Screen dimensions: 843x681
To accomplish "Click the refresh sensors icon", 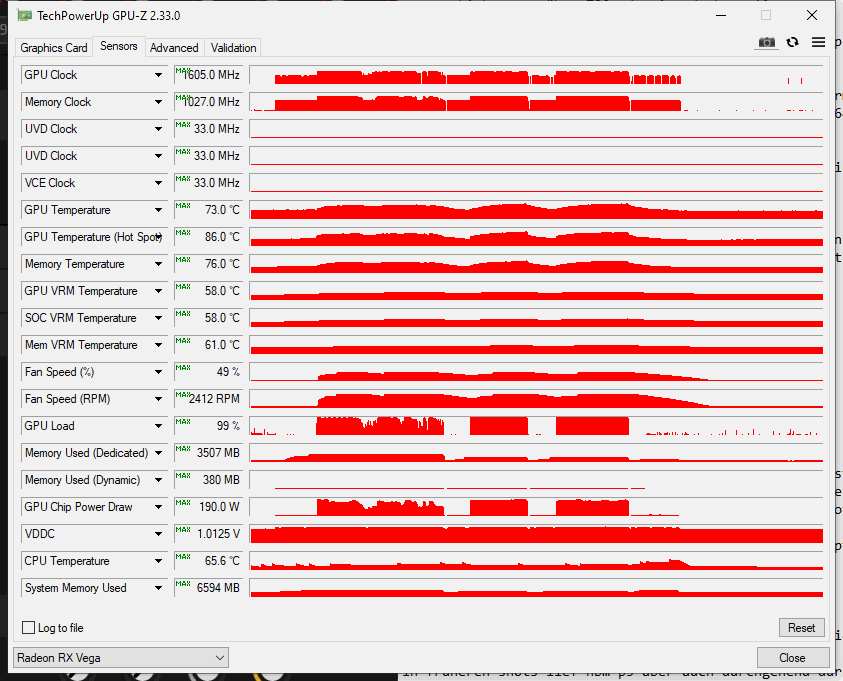I will [x=792, y=42].
